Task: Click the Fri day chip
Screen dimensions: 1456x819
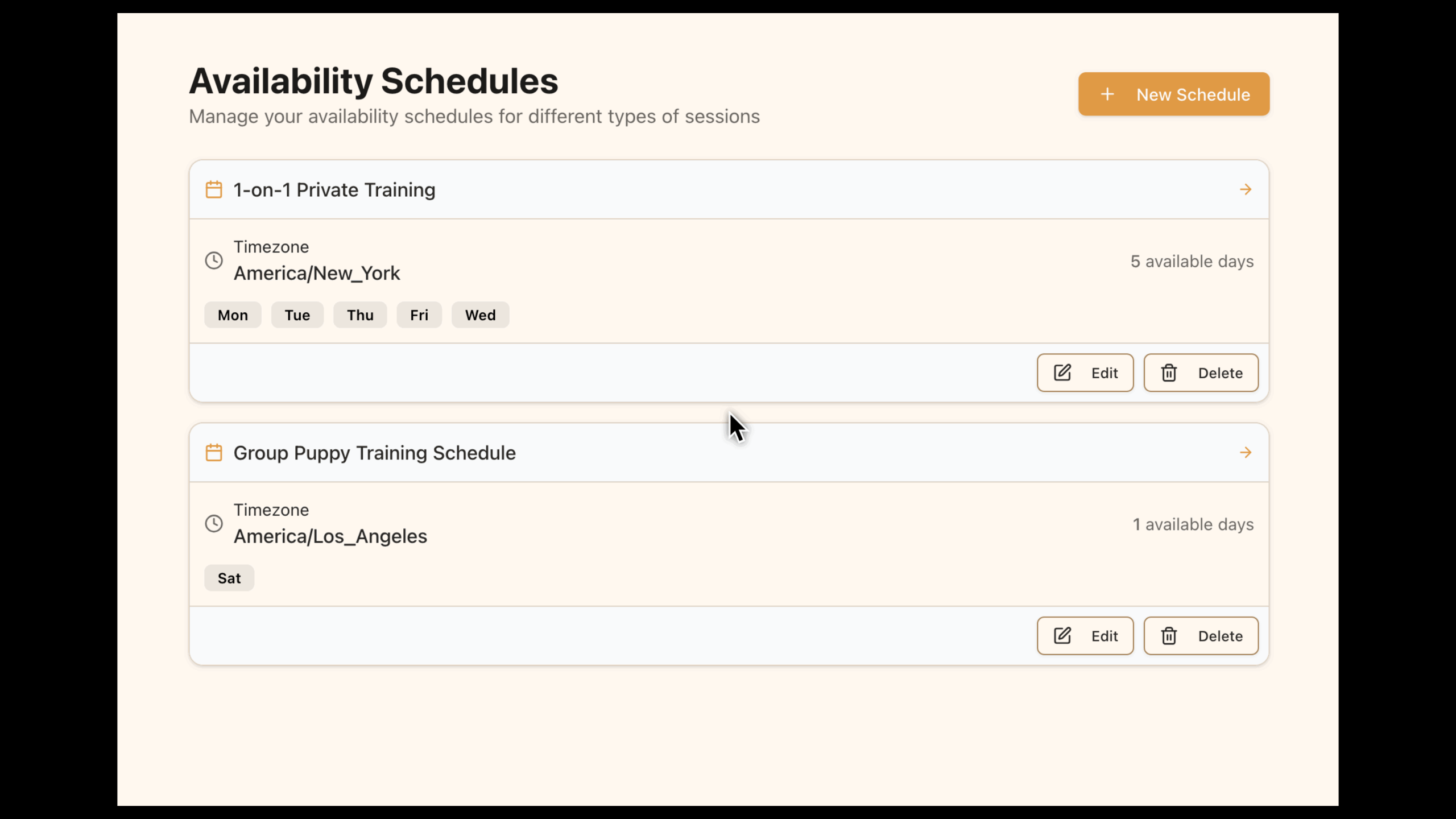Action: pyautogui.click(x=419, y=315)
